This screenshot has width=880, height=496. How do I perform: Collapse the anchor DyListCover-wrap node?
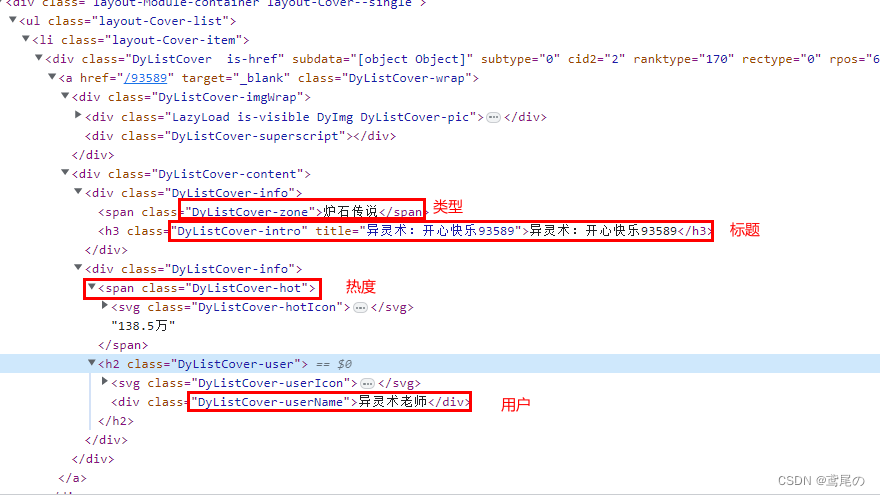[52, 77]
